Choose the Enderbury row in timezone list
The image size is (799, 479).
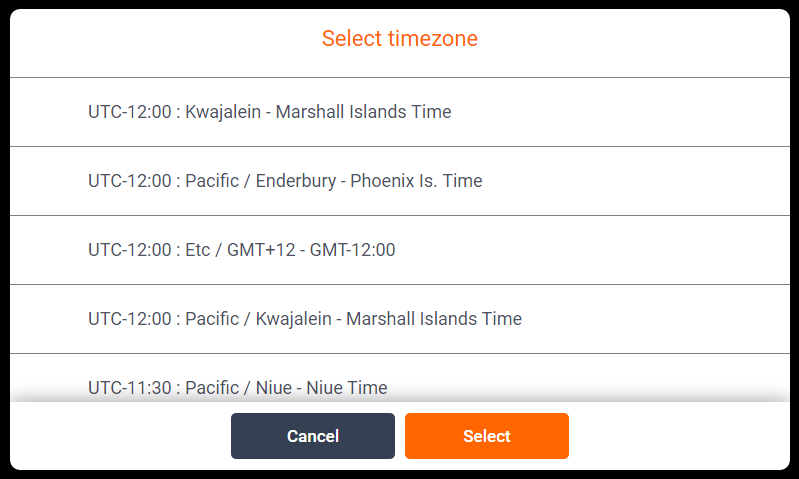click(x=285, y=181)
